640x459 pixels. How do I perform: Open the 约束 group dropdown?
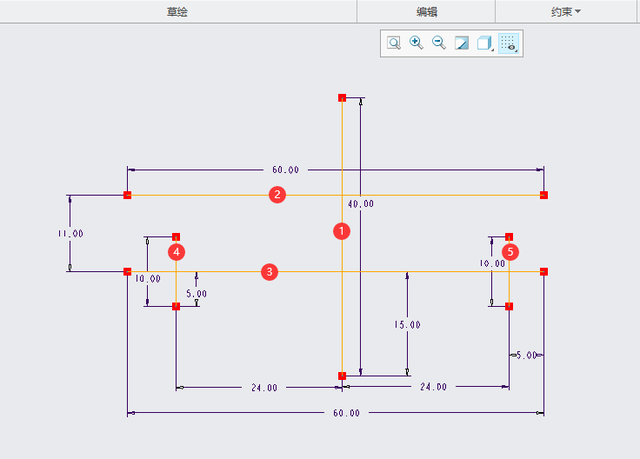pos(566,12)
